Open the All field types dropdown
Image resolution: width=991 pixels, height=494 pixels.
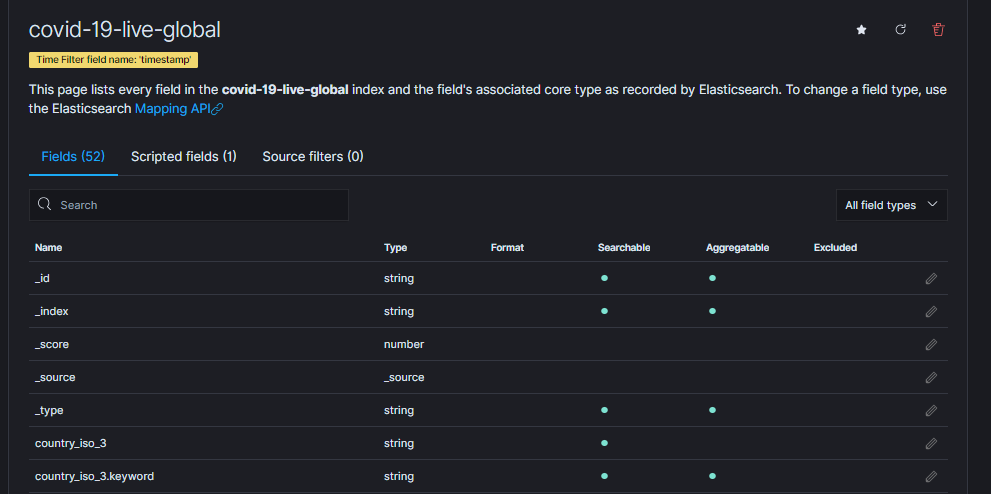click(891, 205)
